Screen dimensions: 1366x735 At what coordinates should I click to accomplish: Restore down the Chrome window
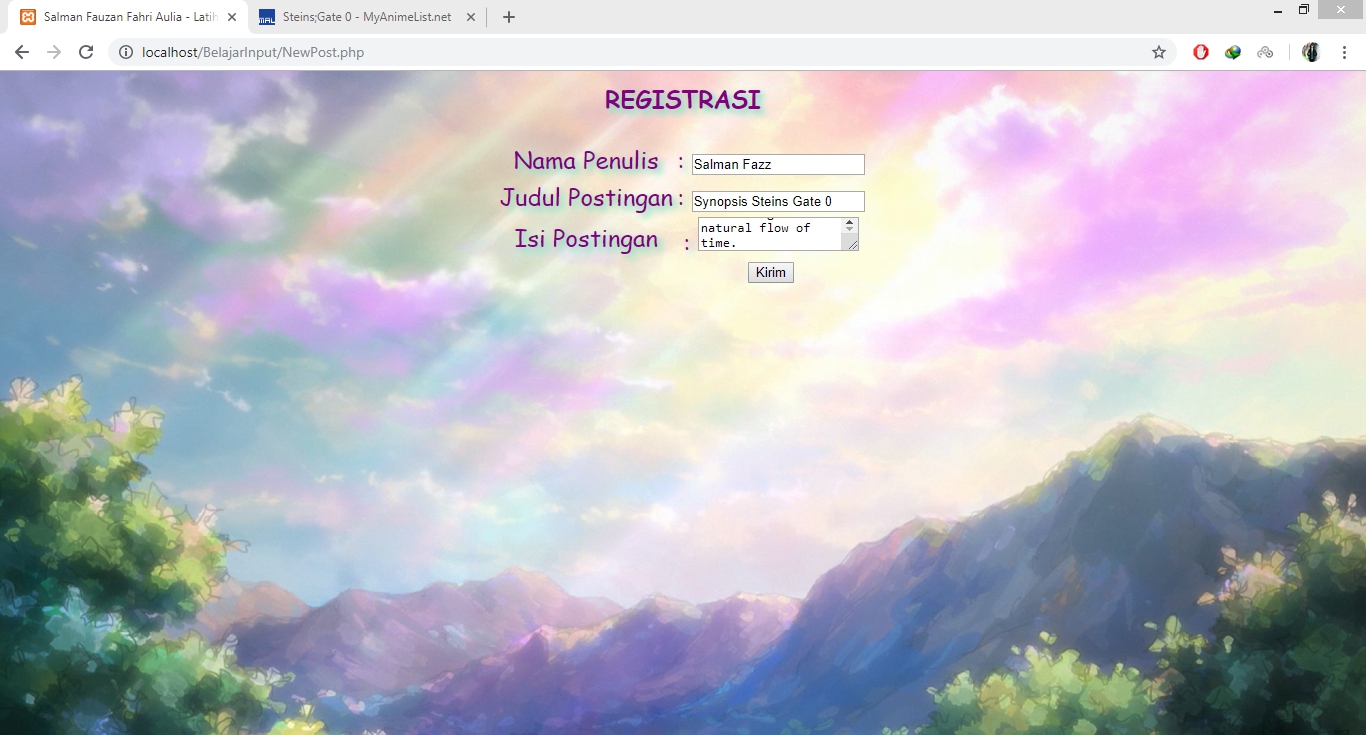tap(1304, 10)
